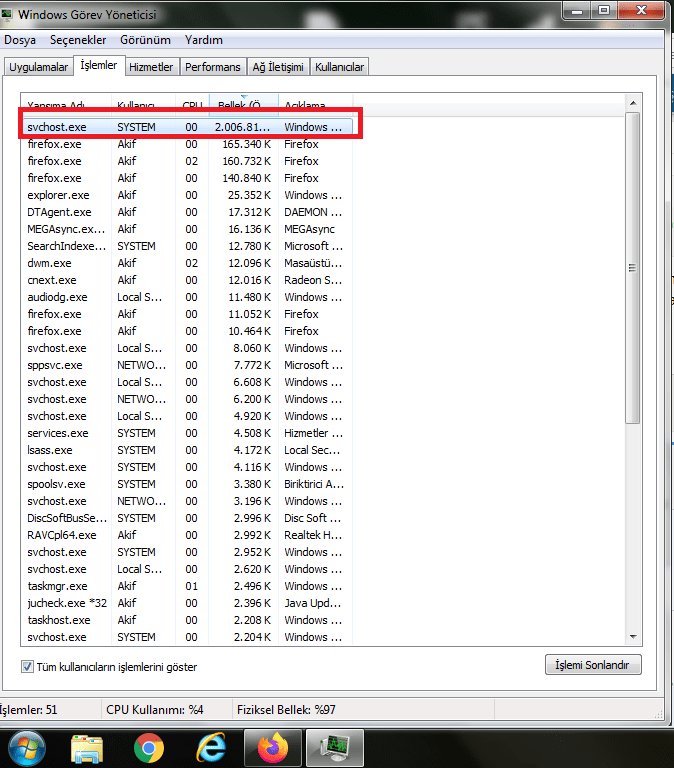This screenshot has width=674, height=768.
Task: Select the taskhost.exe process
Action: (187, 620)
